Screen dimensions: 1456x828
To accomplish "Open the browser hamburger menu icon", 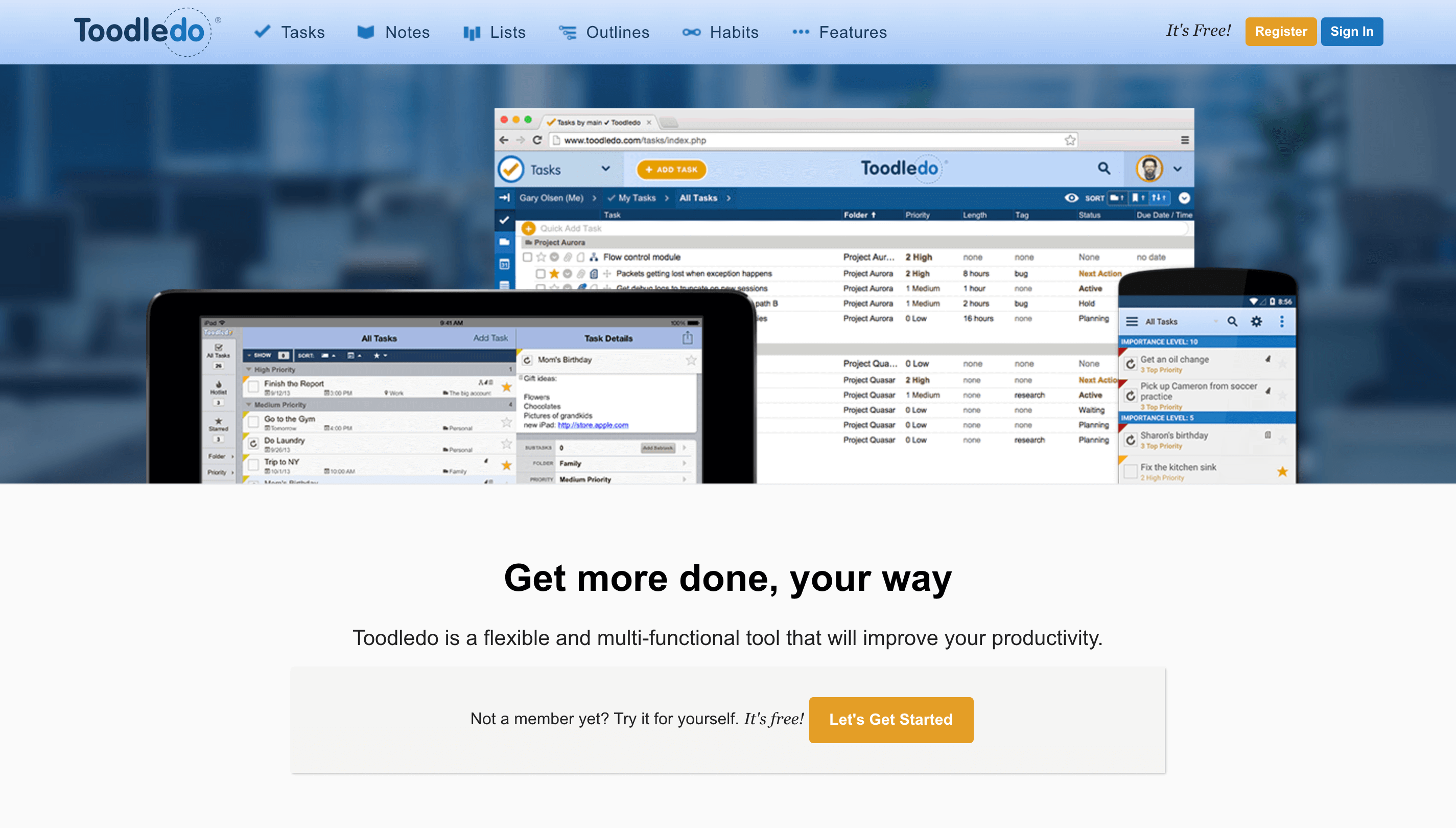I will (x=1184, y=140).
